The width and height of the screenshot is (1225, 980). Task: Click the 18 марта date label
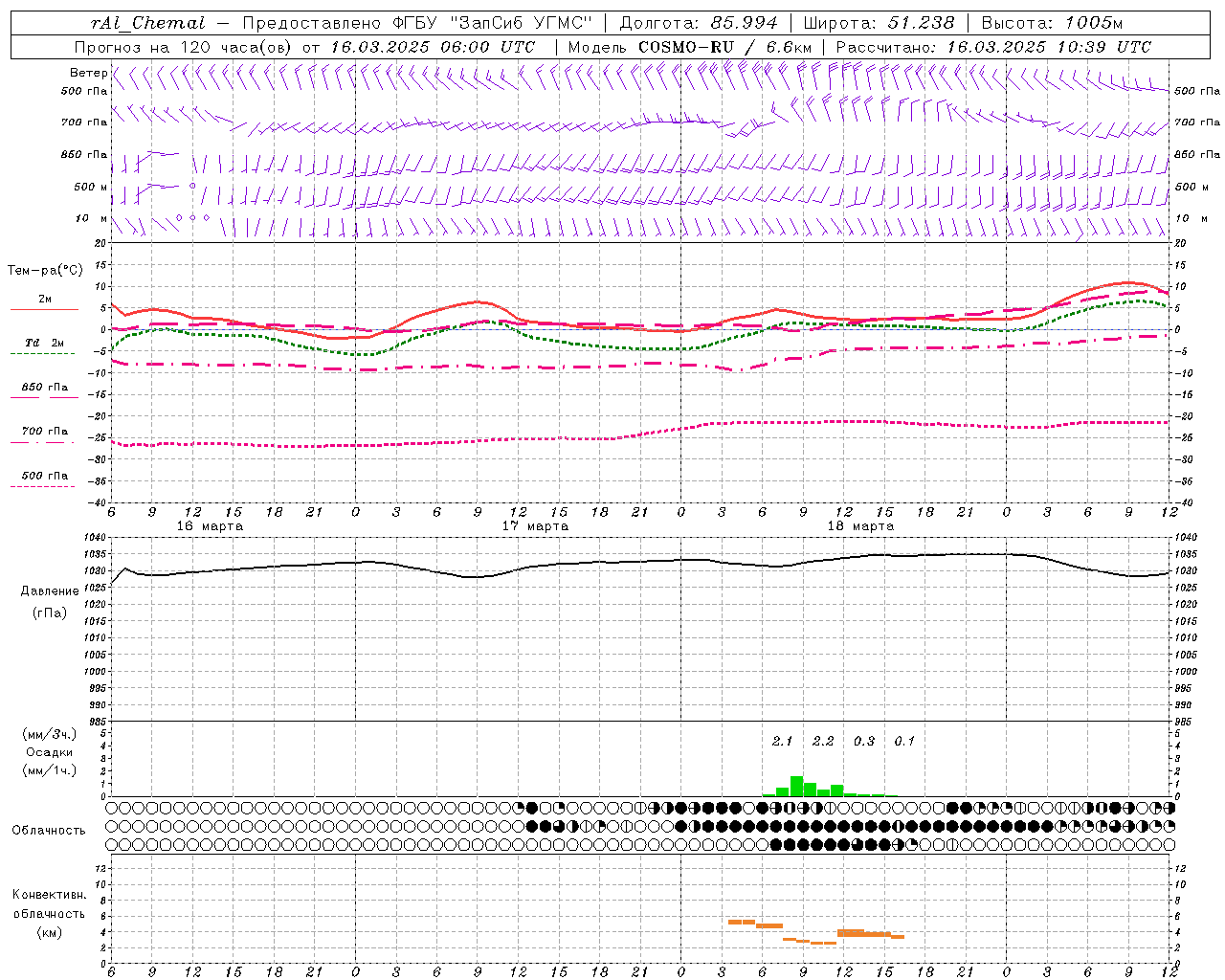point(860,526)
